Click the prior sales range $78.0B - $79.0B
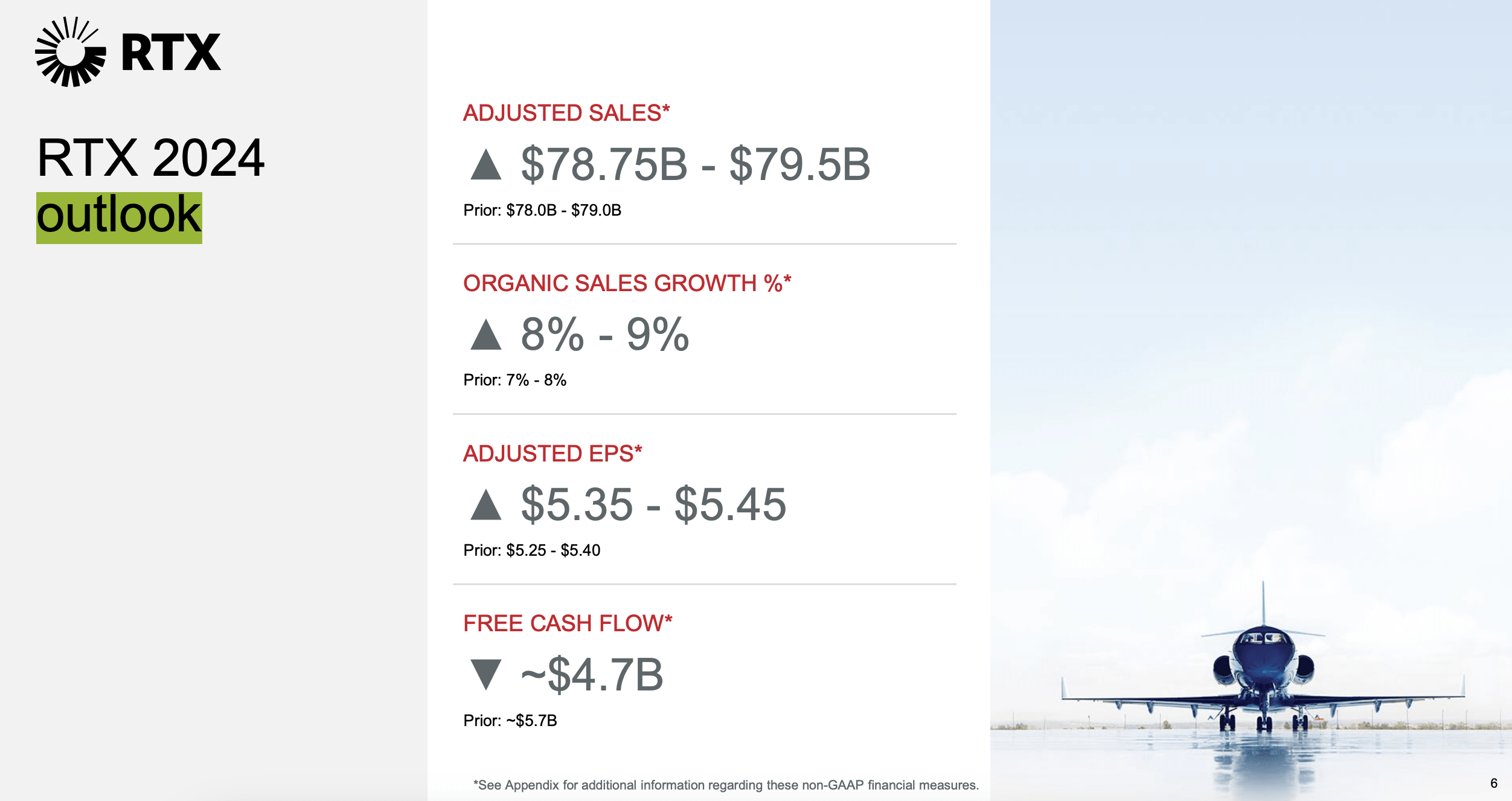Image resolution: width=1512 pixels, height=801 pixels. 563,210
